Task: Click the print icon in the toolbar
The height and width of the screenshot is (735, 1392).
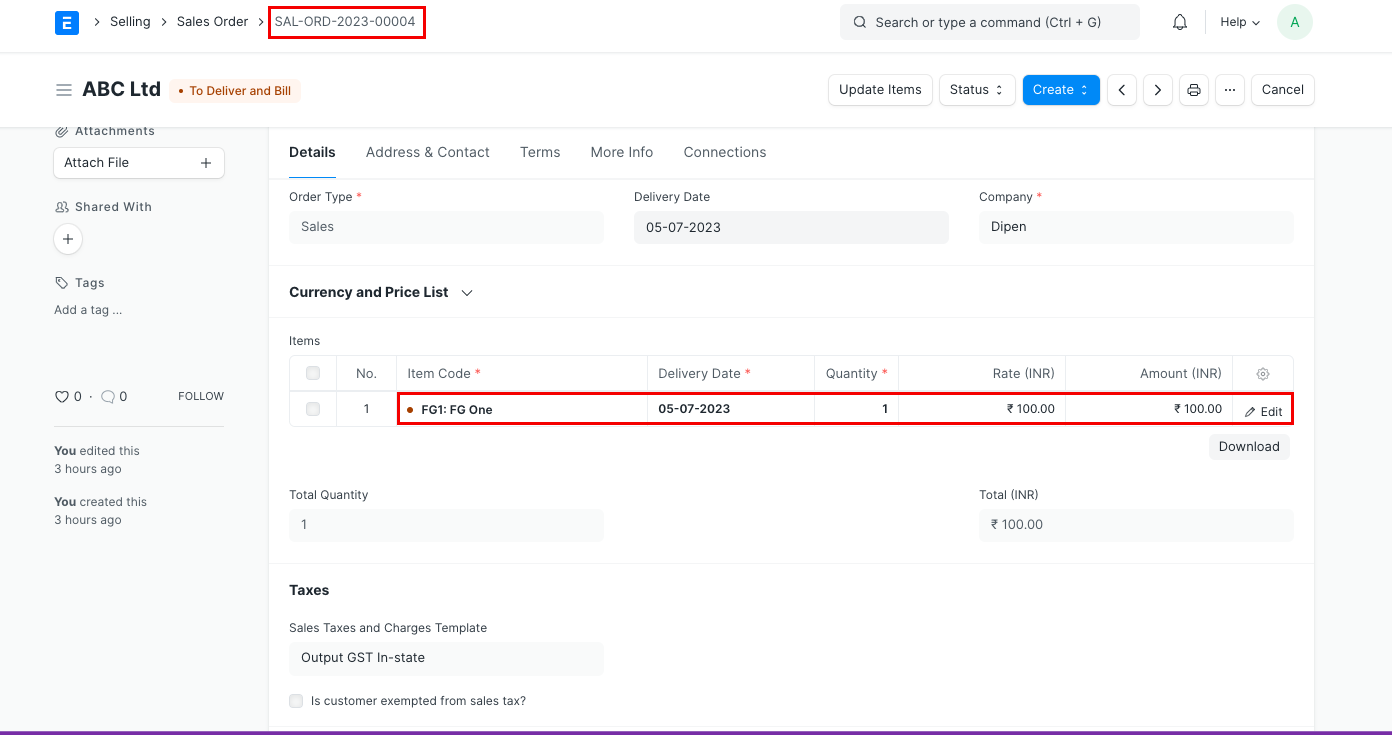Action: point(1193,90)
